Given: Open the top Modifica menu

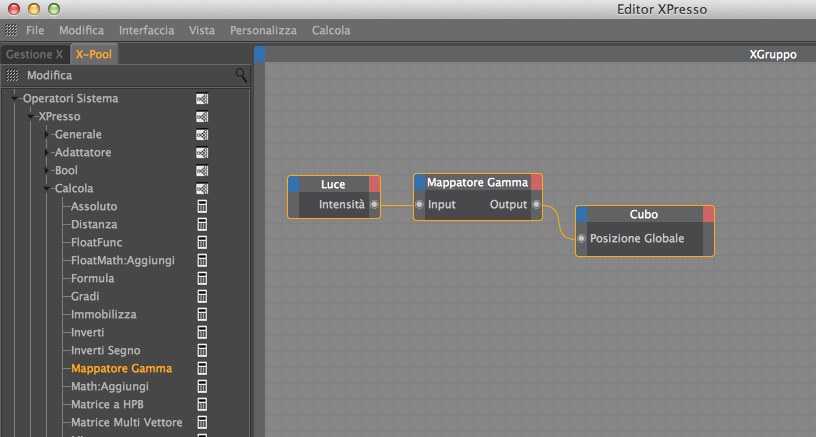Looking at the screenshot, I should coord(81,30).
